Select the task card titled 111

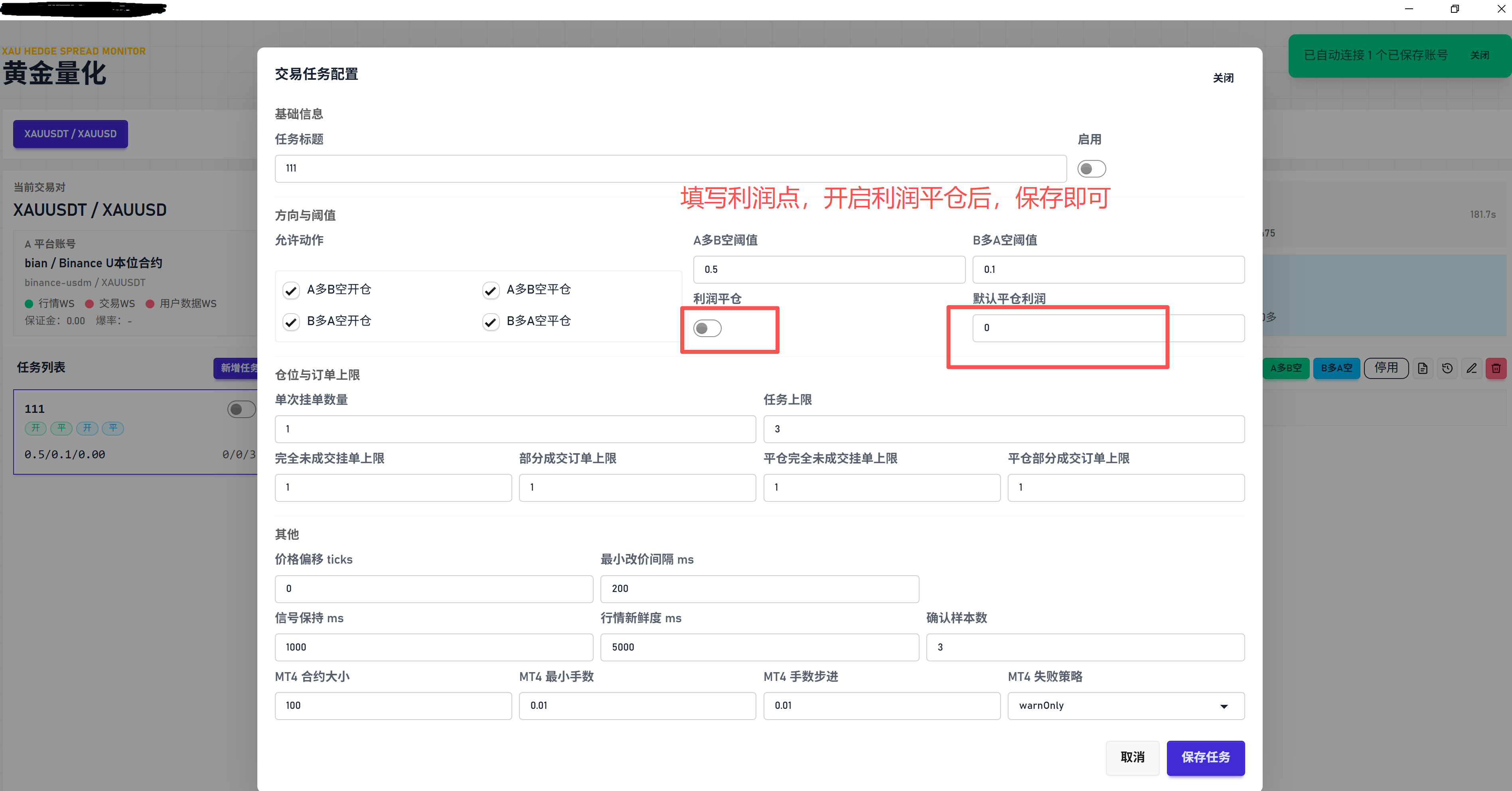136,432
